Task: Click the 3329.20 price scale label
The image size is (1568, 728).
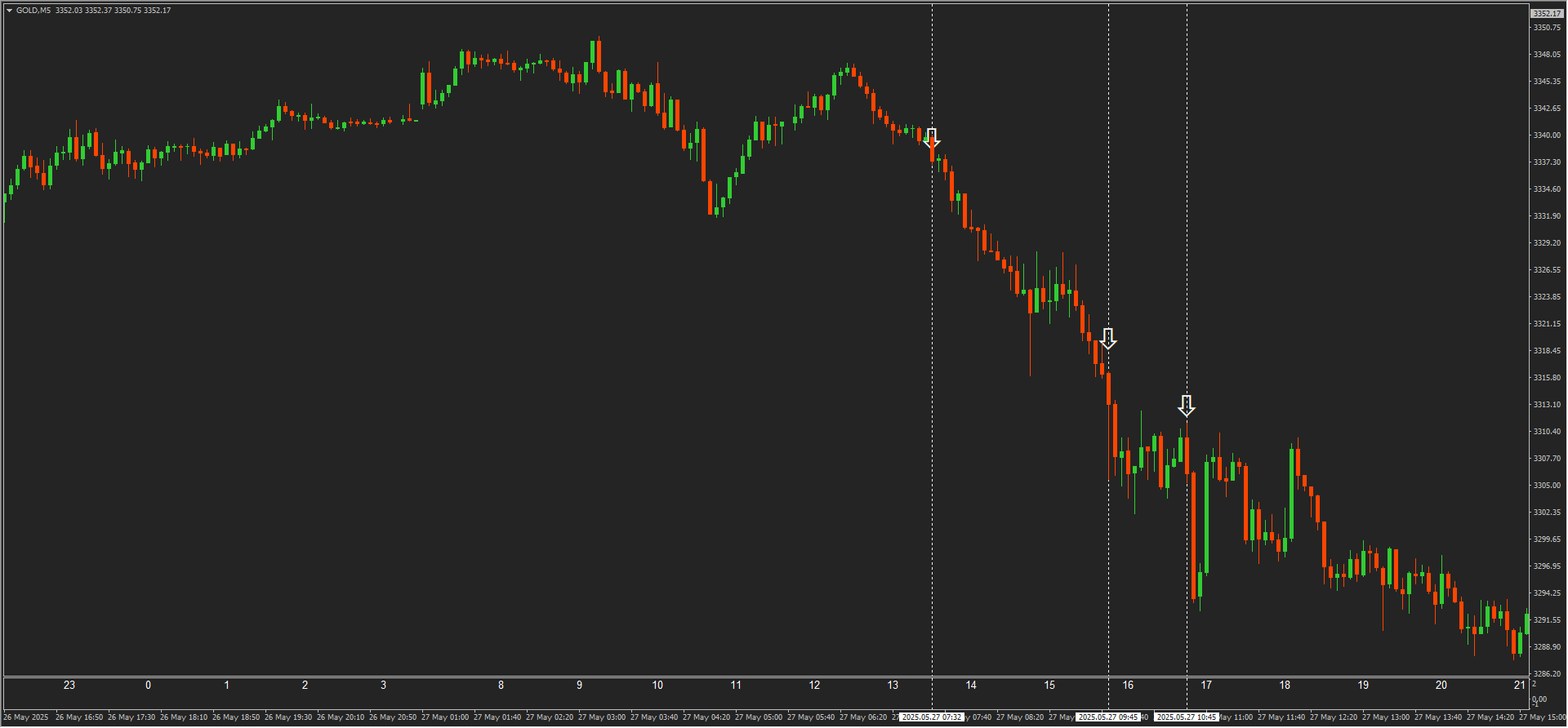Action: 1547,243
